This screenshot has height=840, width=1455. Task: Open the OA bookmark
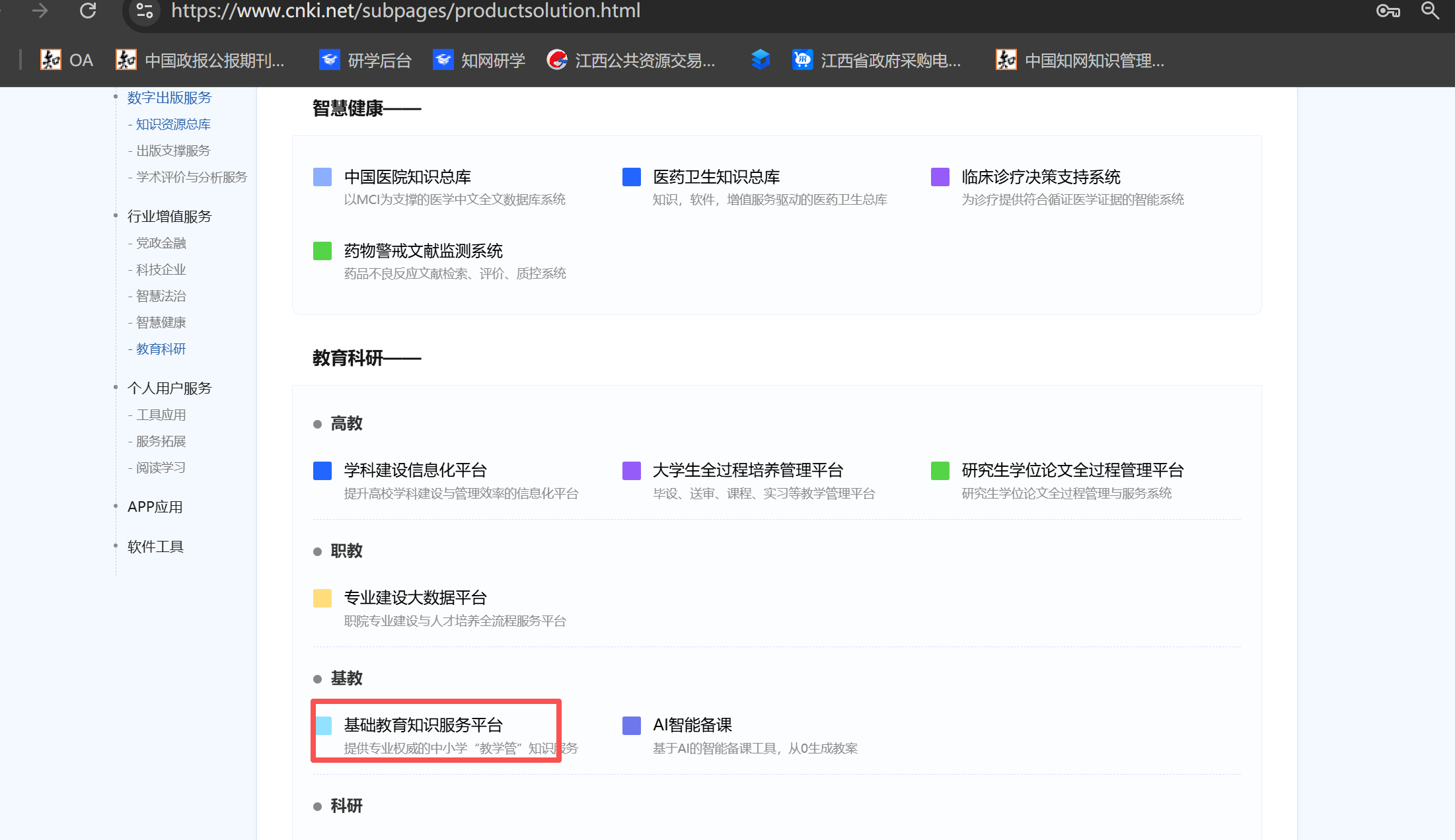pos(67,60)
